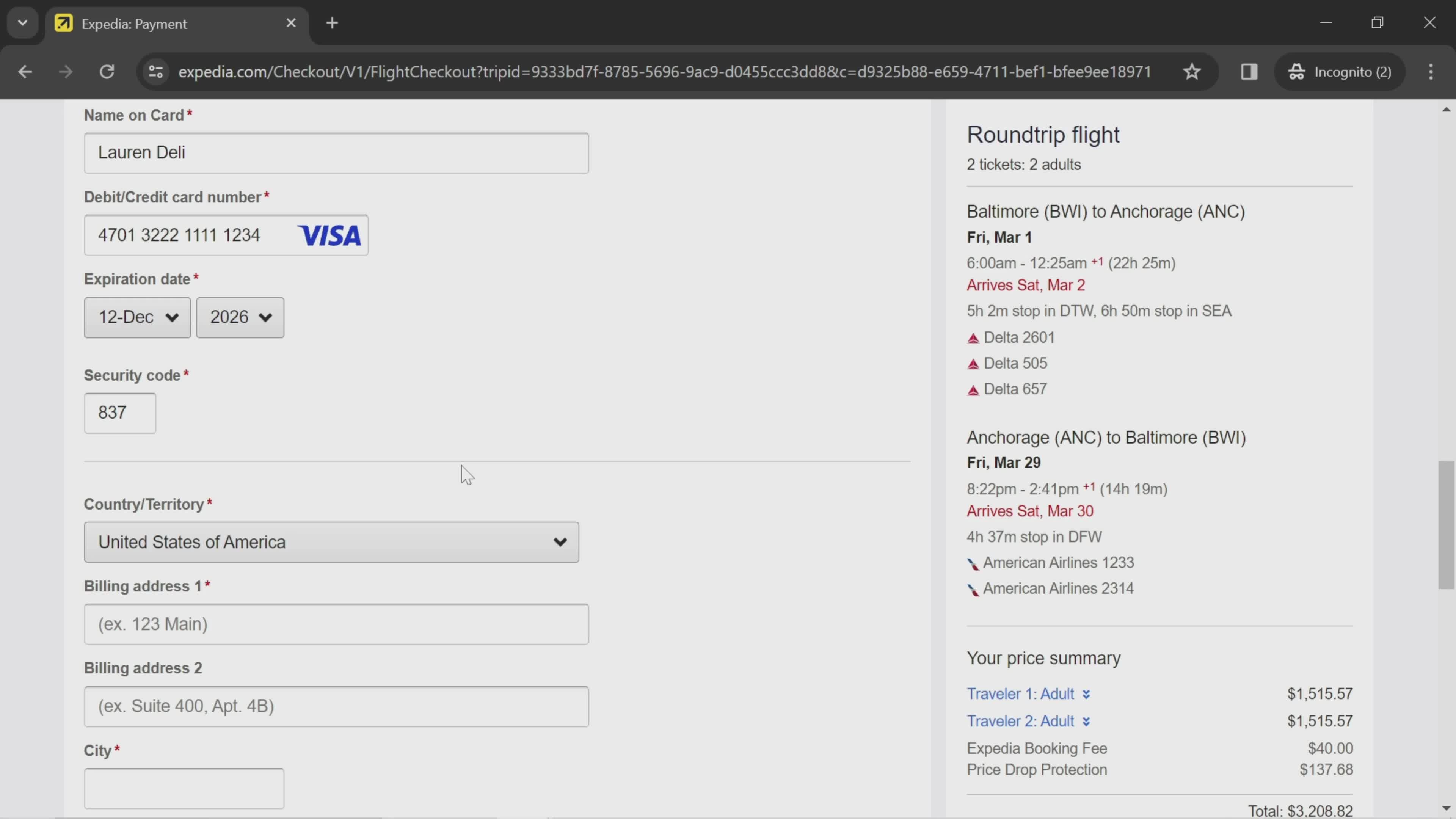
Task: Open the Chrome three-dot menu
Action: [1431, 72]
